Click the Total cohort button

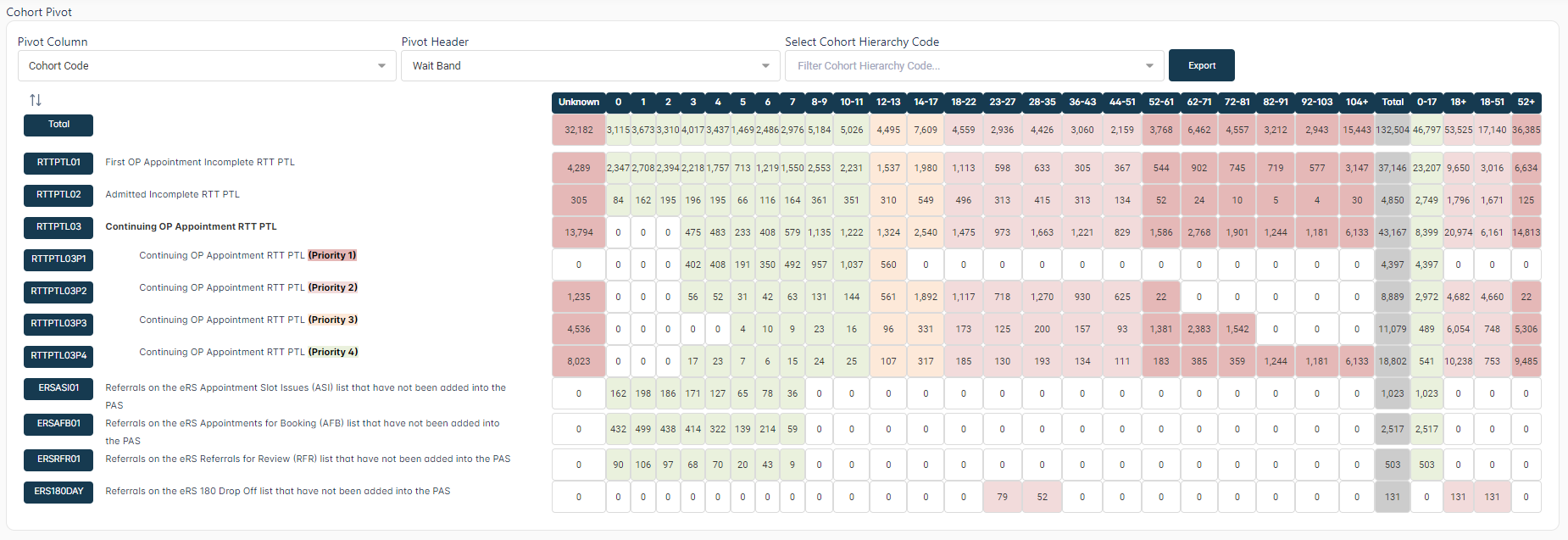pyautogui.click(x=58, y=125)
